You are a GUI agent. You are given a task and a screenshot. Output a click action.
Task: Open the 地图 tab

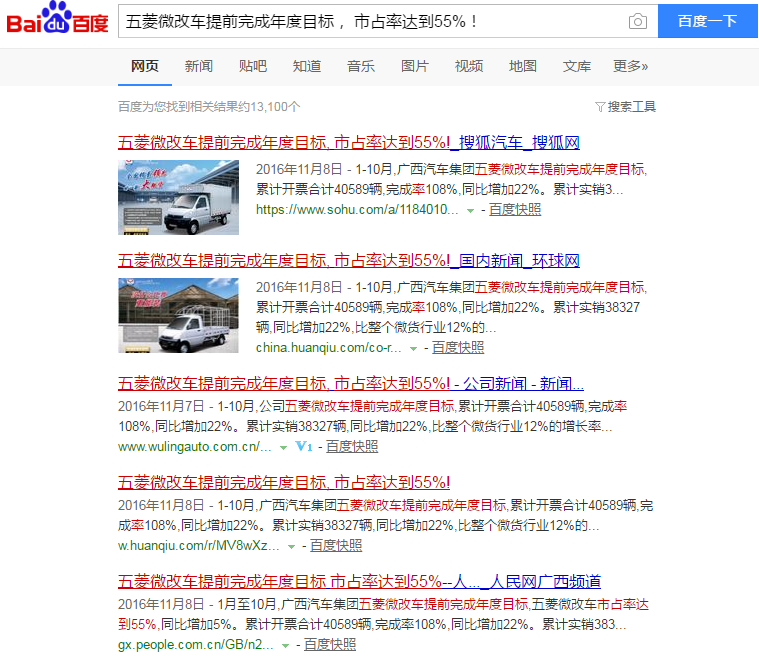click(523, 66)
